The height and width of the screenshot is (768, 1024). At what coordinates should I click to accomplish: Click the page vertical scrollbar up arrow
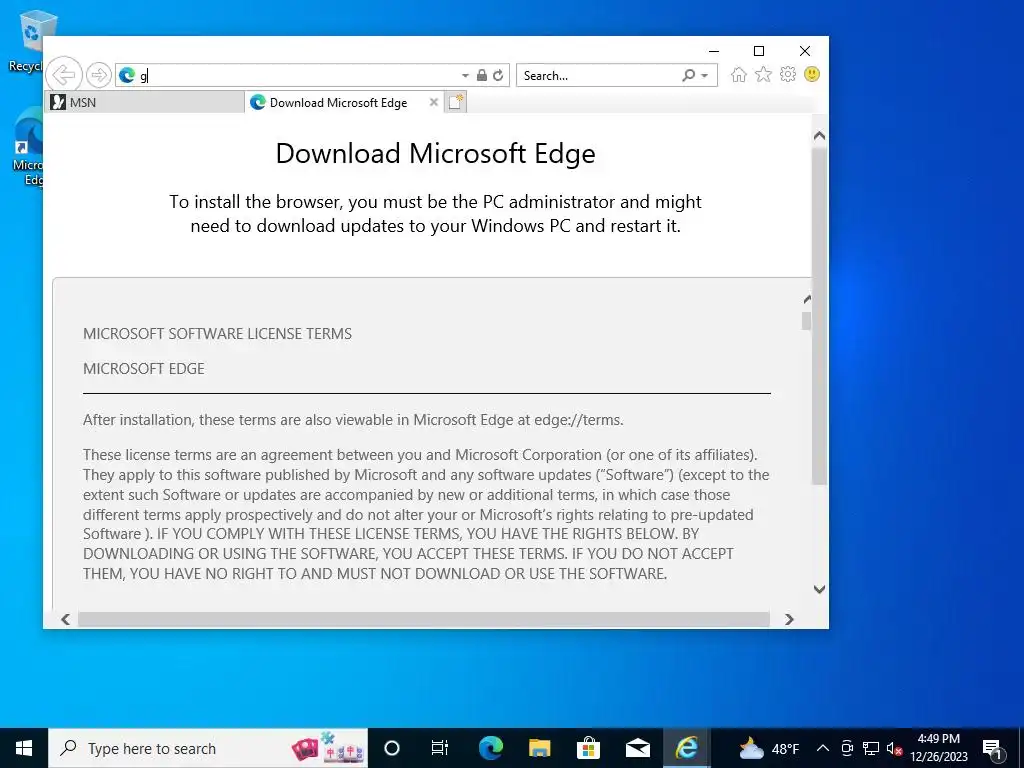tap(820, 136)
